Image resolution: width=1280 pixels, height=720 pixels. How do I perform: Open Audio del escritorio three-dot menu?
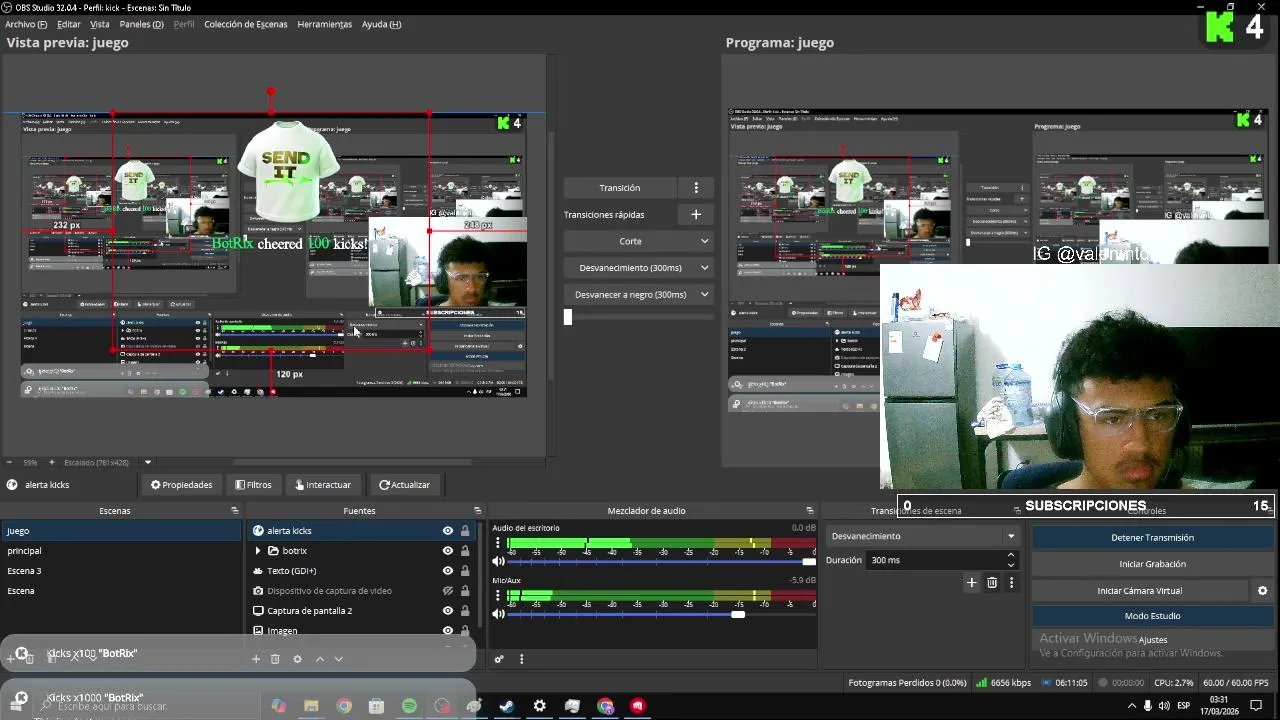pos(498,543)
